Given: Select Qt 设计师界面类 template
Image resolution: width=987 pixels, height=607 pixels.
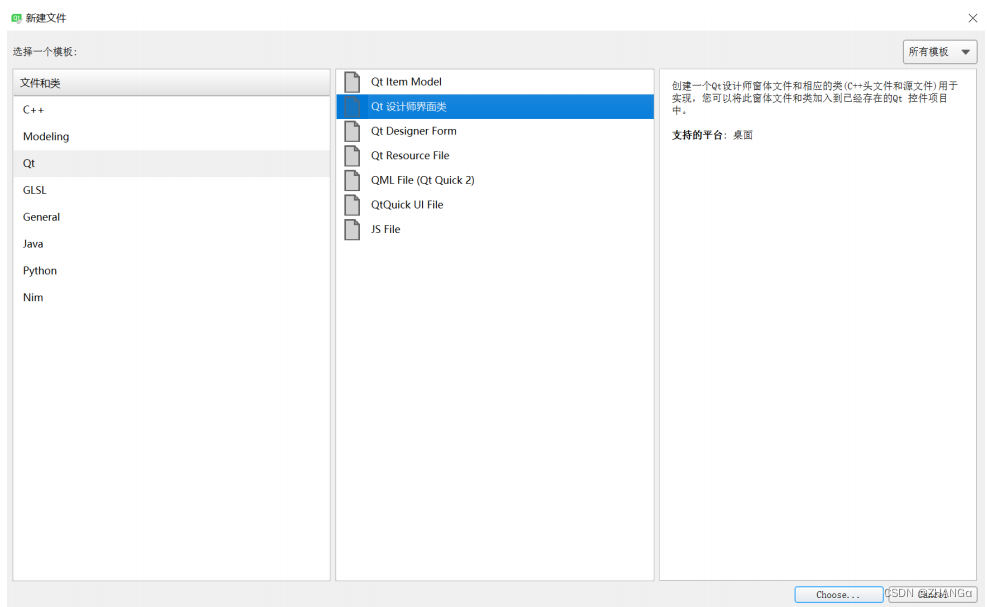Looking at the screenshot, I should pos(495,106).
